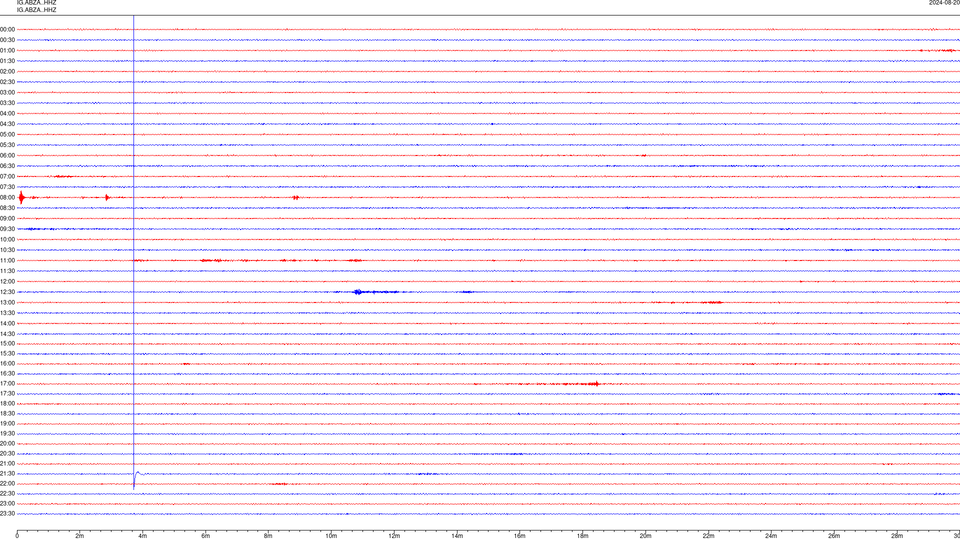
Task: Click the 09:30 trace label
Action: [7, 229]
